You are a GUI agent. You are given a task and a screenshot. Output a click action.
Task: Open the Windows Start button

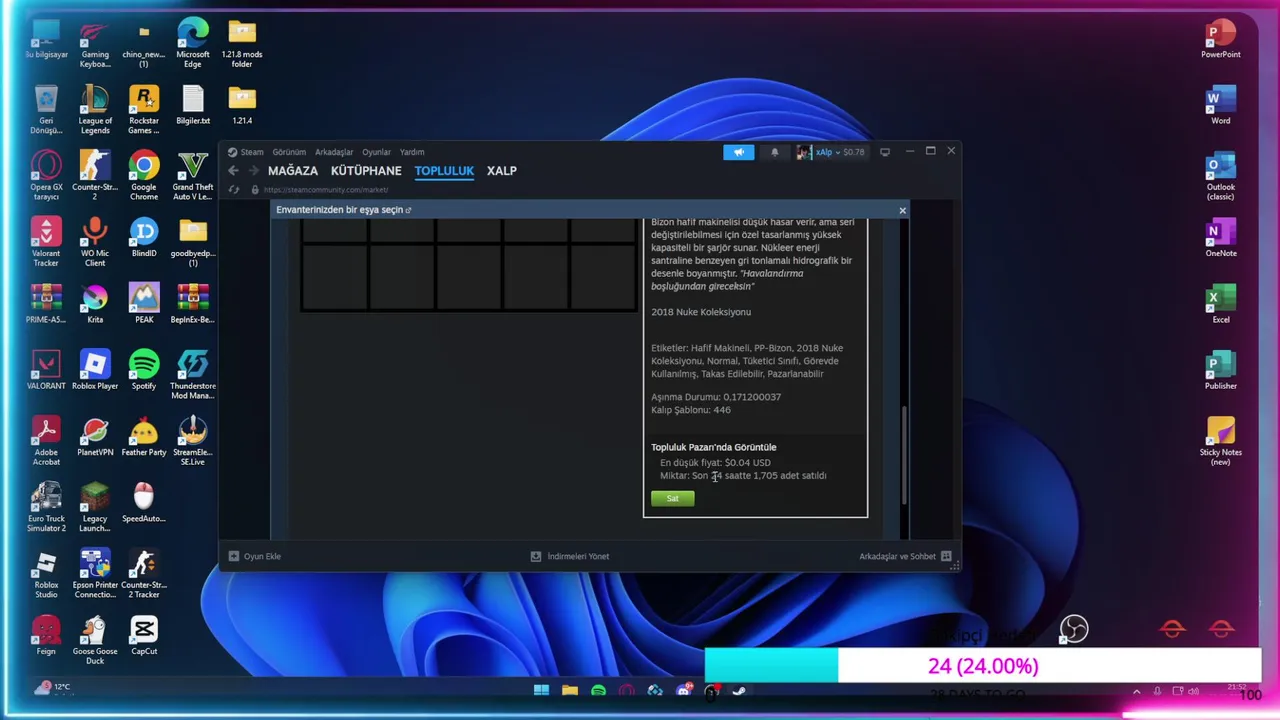(541, 691)
